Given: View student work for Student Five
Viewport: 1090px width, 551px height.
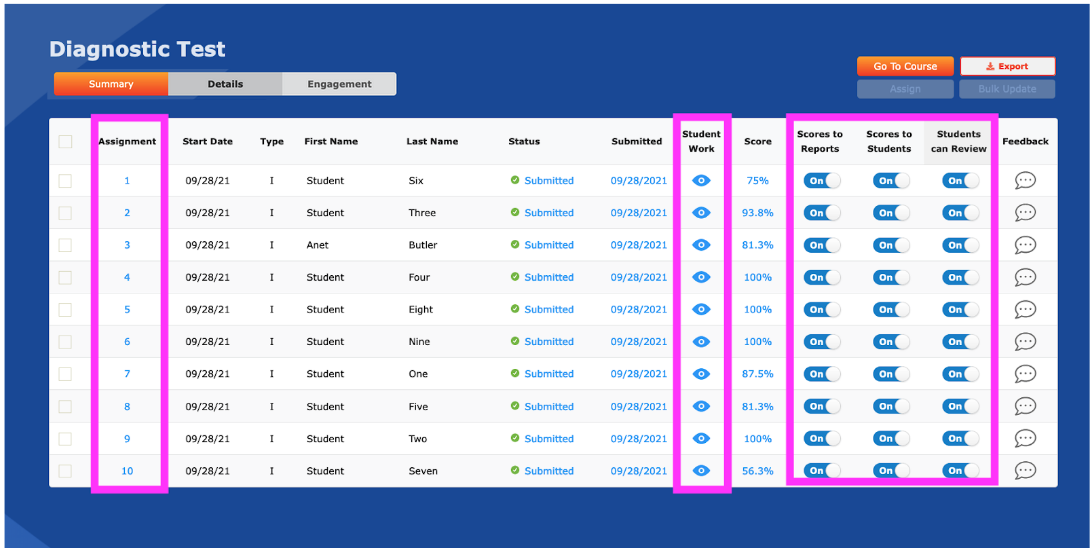Looking at the screenshot, I should click(701, 406).
